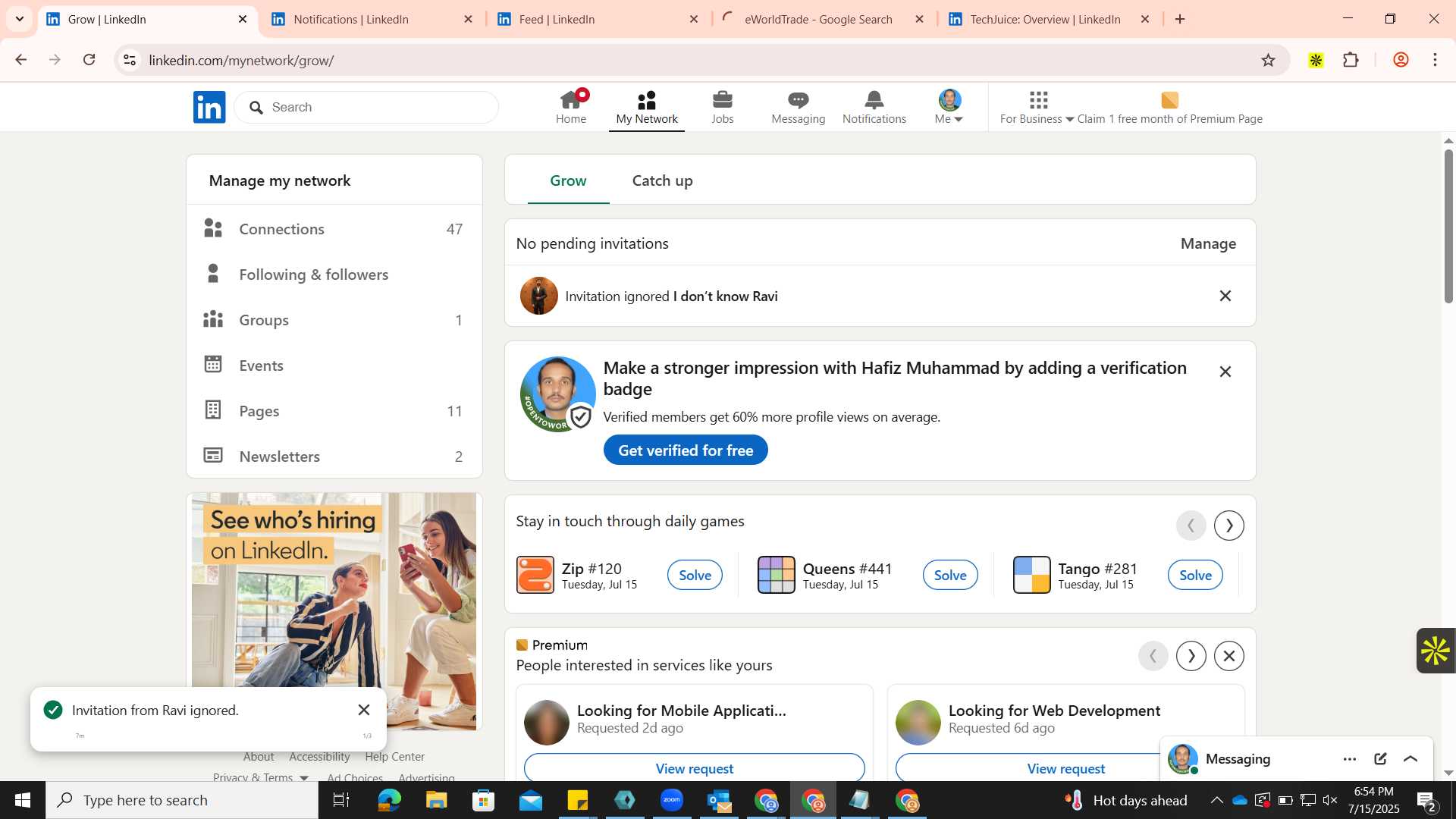Open Groups in Manage my network
Viewport: 1456px width, 819px height.
tap(334, 320)
